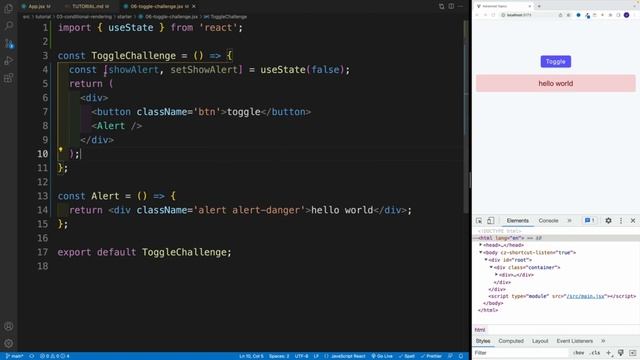Click the browser reload button
Viewport: 640px width, 360px height.
tap(493, 15)
